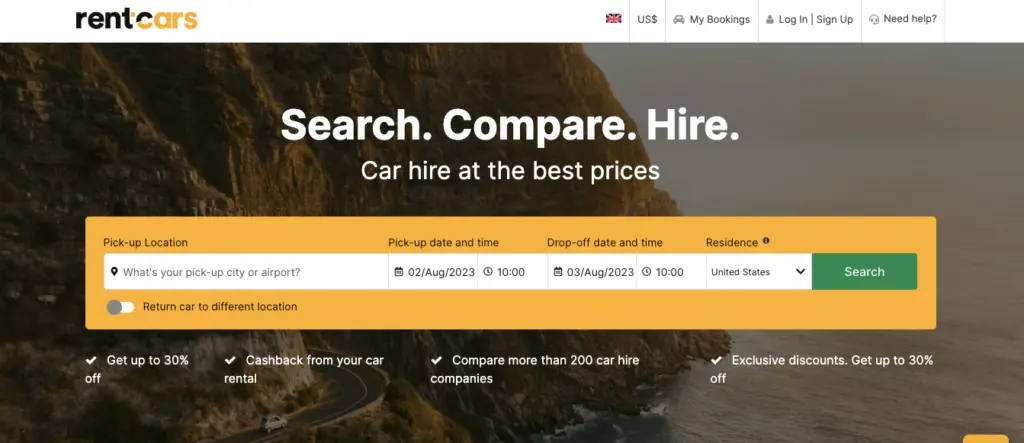Click the clock icon in drop-off time

tap(647, 272)
